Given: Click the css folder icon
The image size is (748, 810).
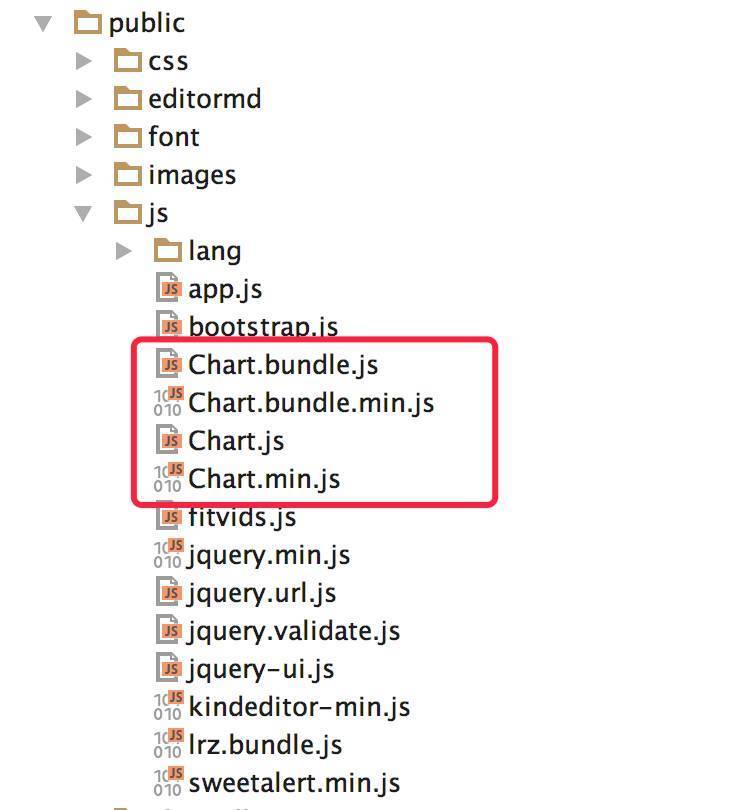Looking at the screenshot, I should (x=128, y=60).
